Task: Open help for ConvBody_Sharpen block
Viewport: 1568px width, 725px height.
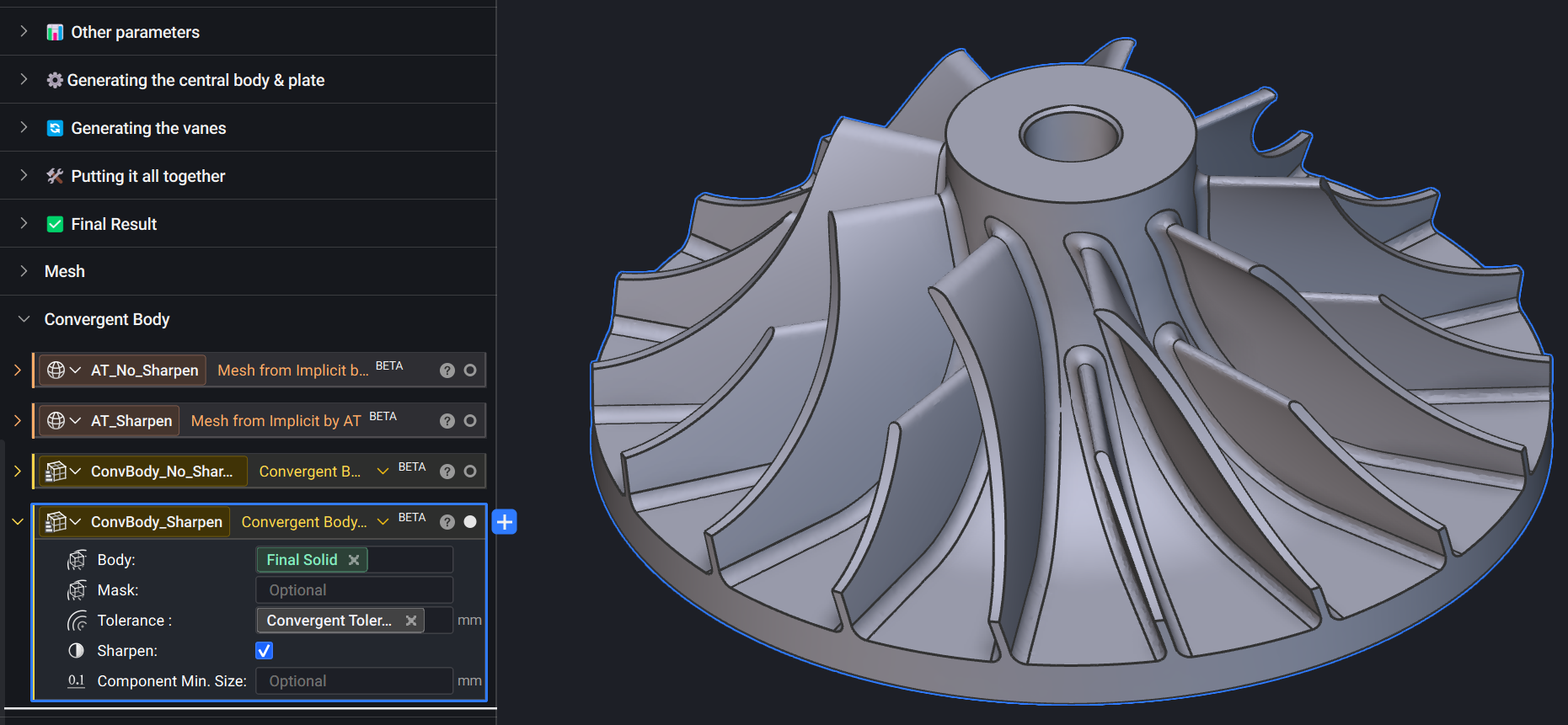Action: coord(447,522)
